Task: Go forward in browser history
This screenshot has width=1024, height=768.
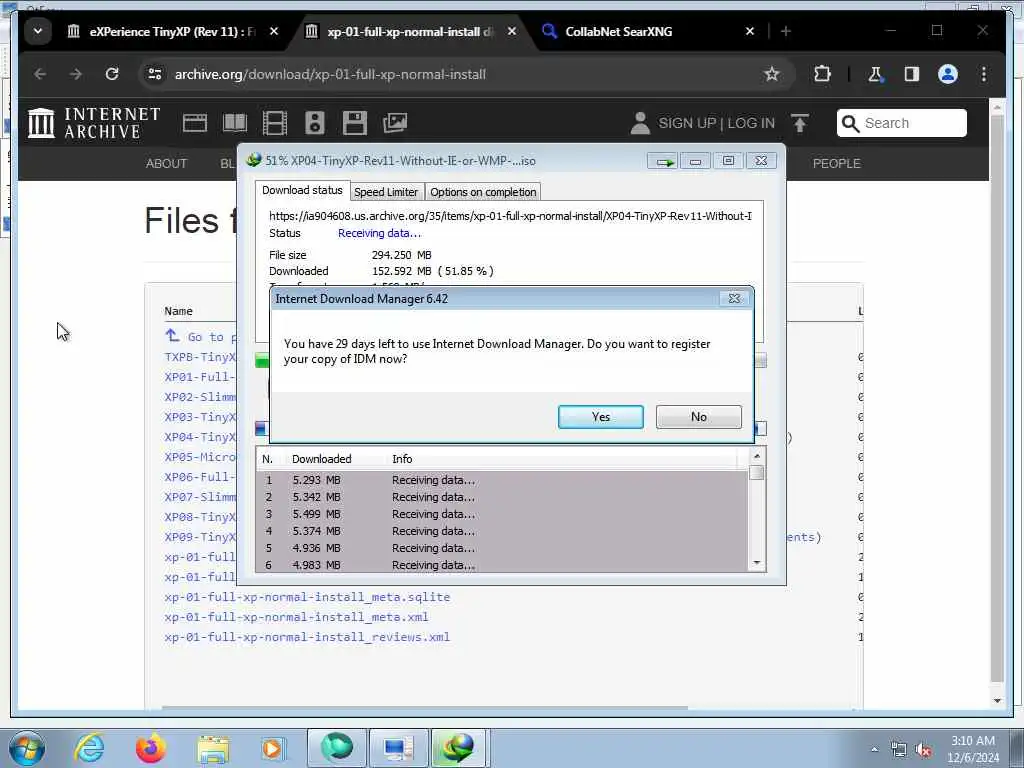Action: pyautogui.click(x=76, y=74)
